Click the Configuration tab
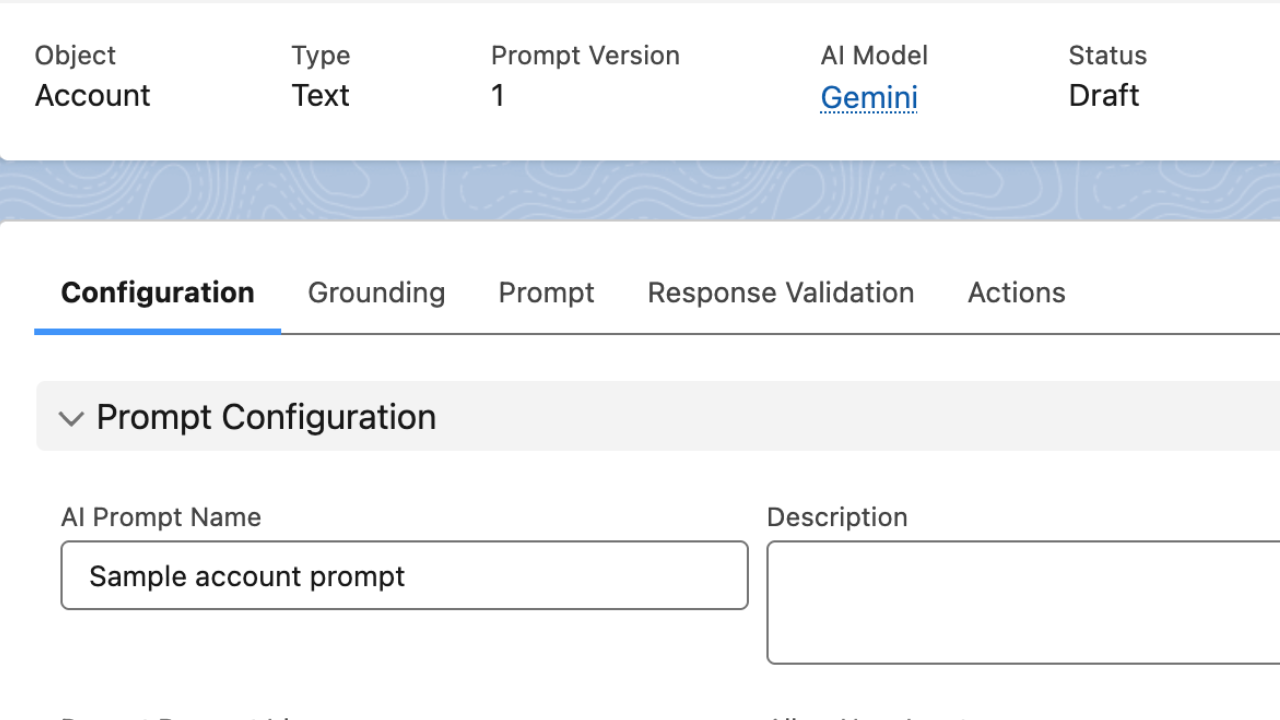 click(x=158, y=293)
